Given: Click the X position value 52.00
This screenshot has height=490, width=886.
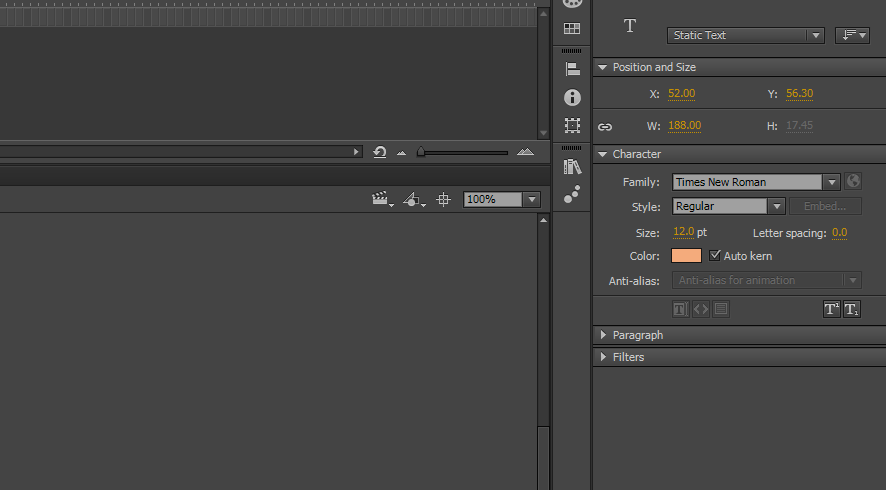Looking at the screenshot, I should tap(681, 94).
